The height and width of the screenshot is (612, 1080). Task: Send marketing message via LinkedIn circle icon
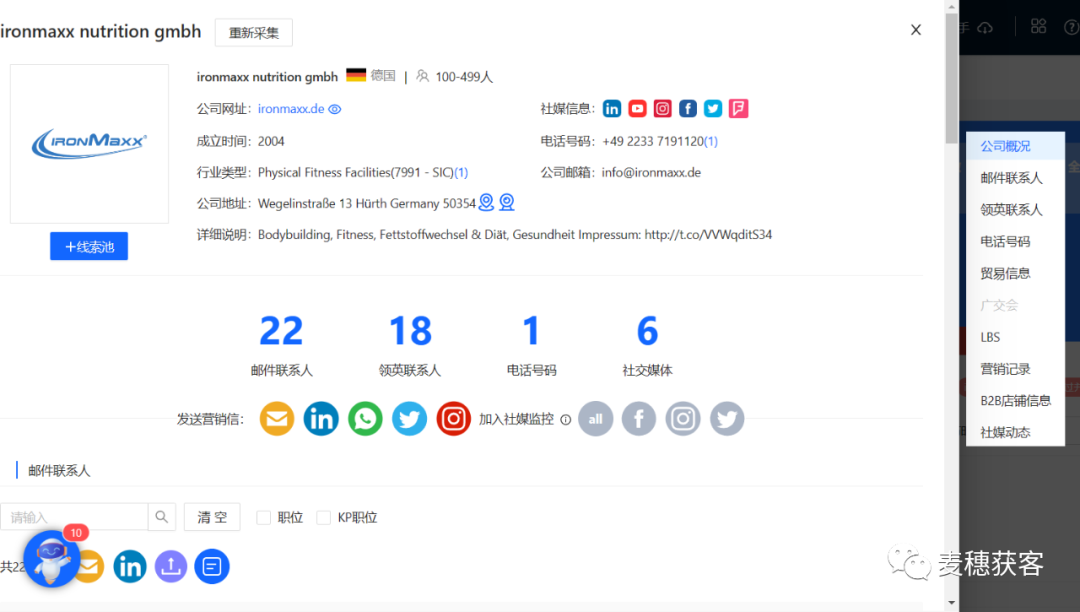321,419
